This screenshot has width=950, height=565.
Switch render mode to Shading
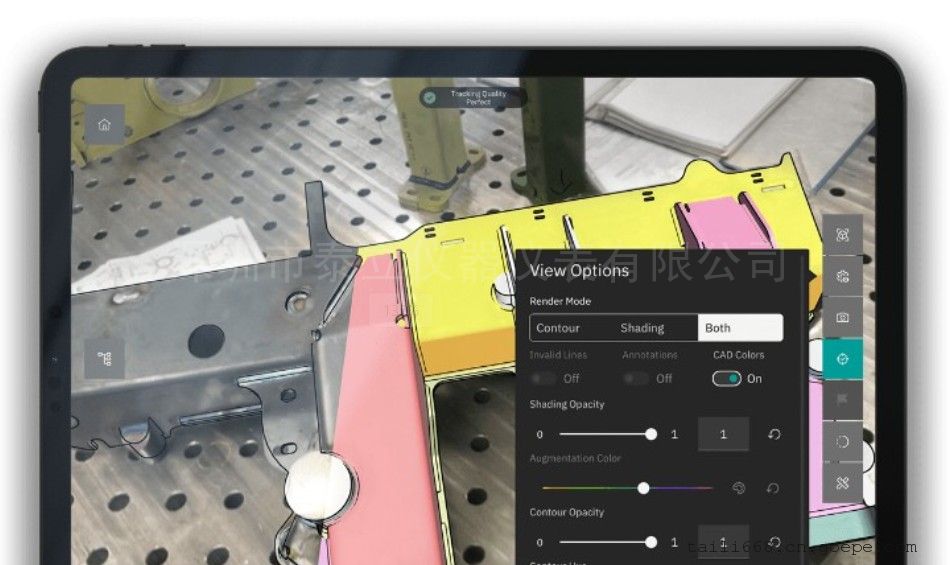tap(641, 328)
